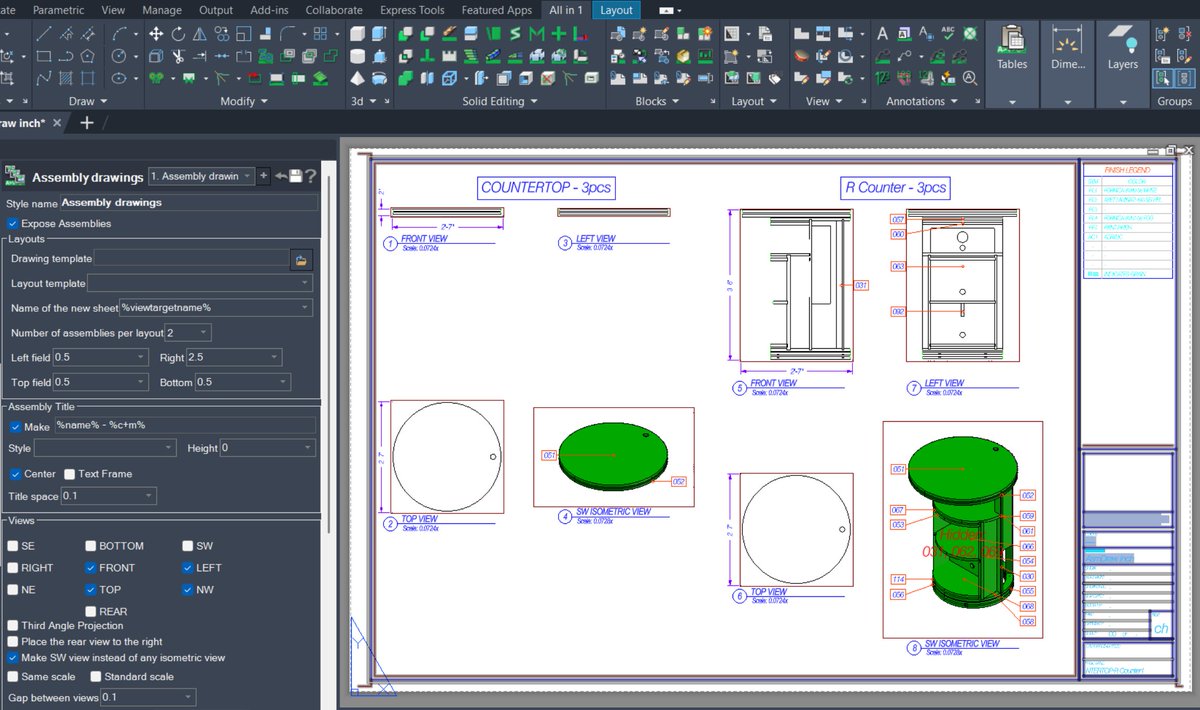
Task: Click the green plus solid editing icon
Action: click(x=559, y=33)
